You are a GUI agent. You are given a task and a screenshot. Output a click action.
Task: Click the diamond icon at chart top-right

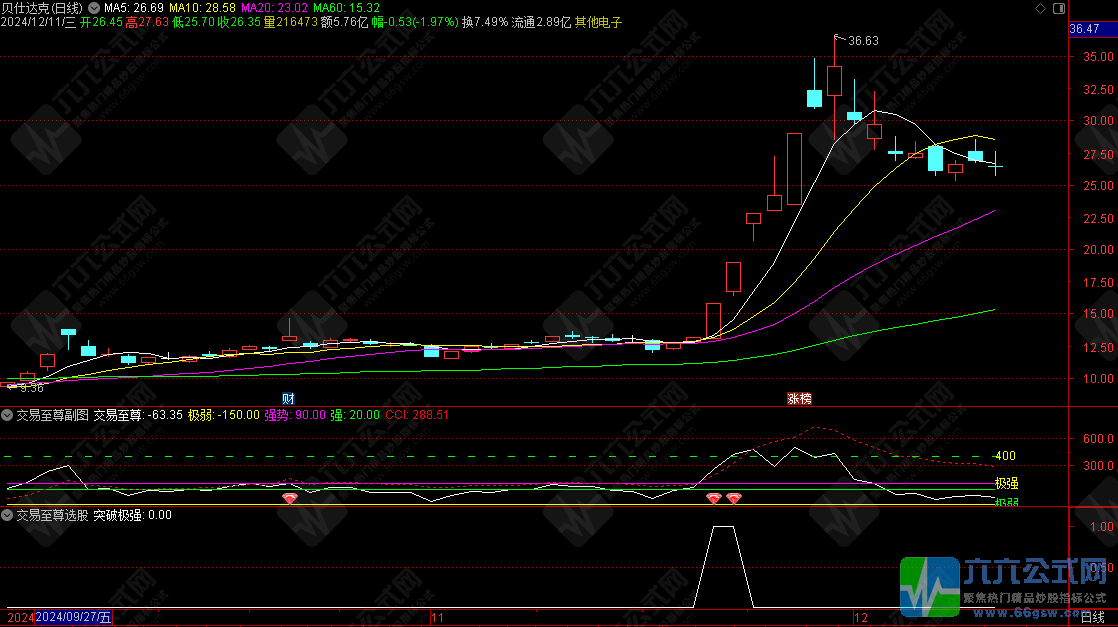point(1039,7)
